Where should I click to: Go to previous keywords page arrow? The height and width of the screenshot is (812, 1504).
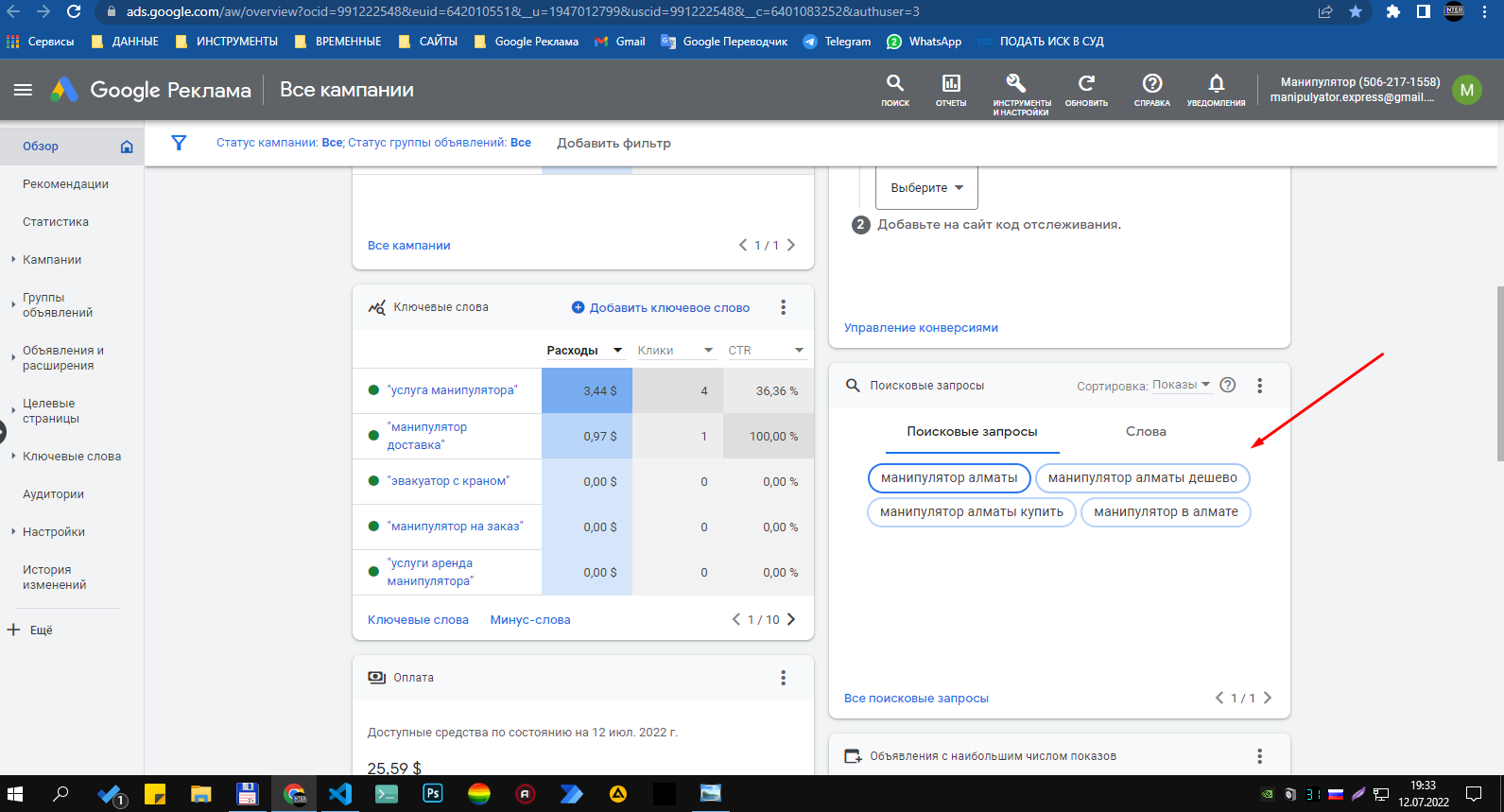tap(736, 619)
